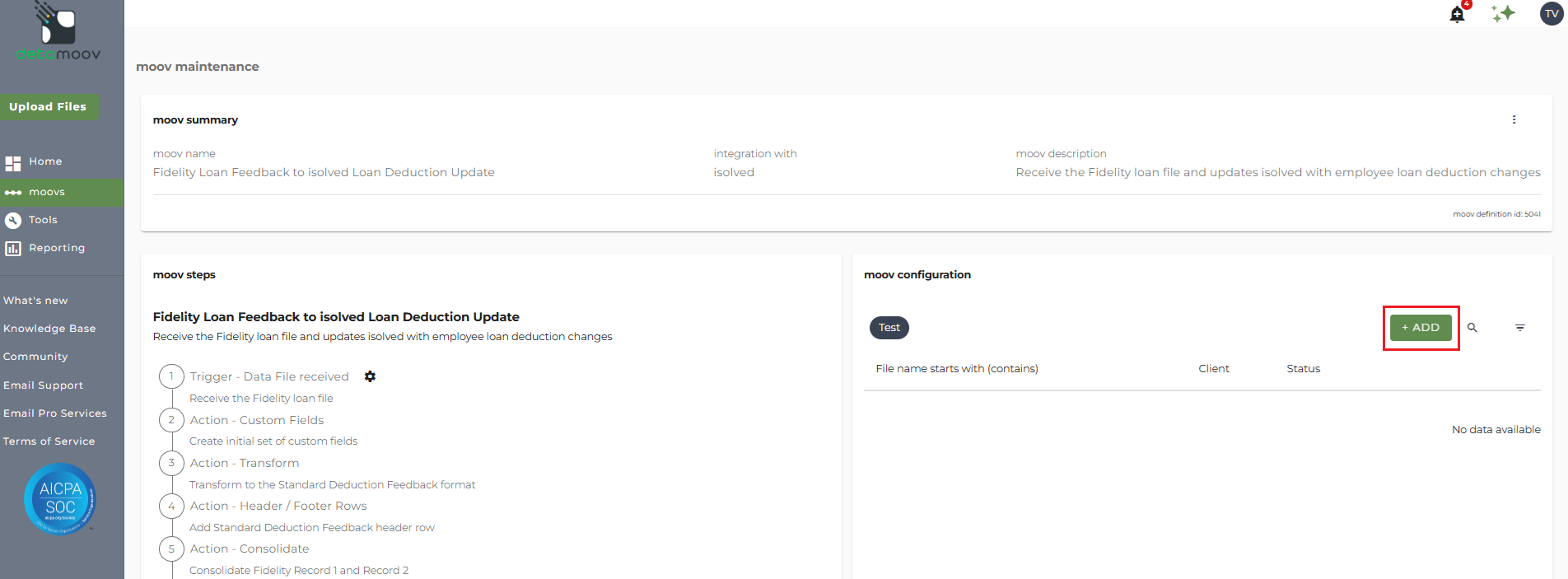Click 'Add Standard Deduction Feedback header row'

tap(312, 527)
